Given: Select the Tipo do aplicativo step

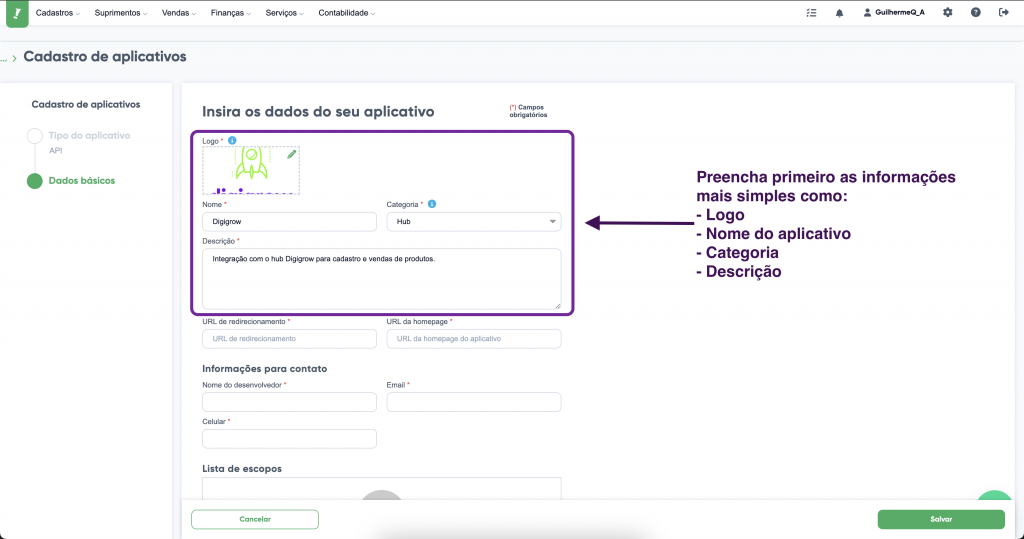Looking at the screenshot, I should pos(89,135).
